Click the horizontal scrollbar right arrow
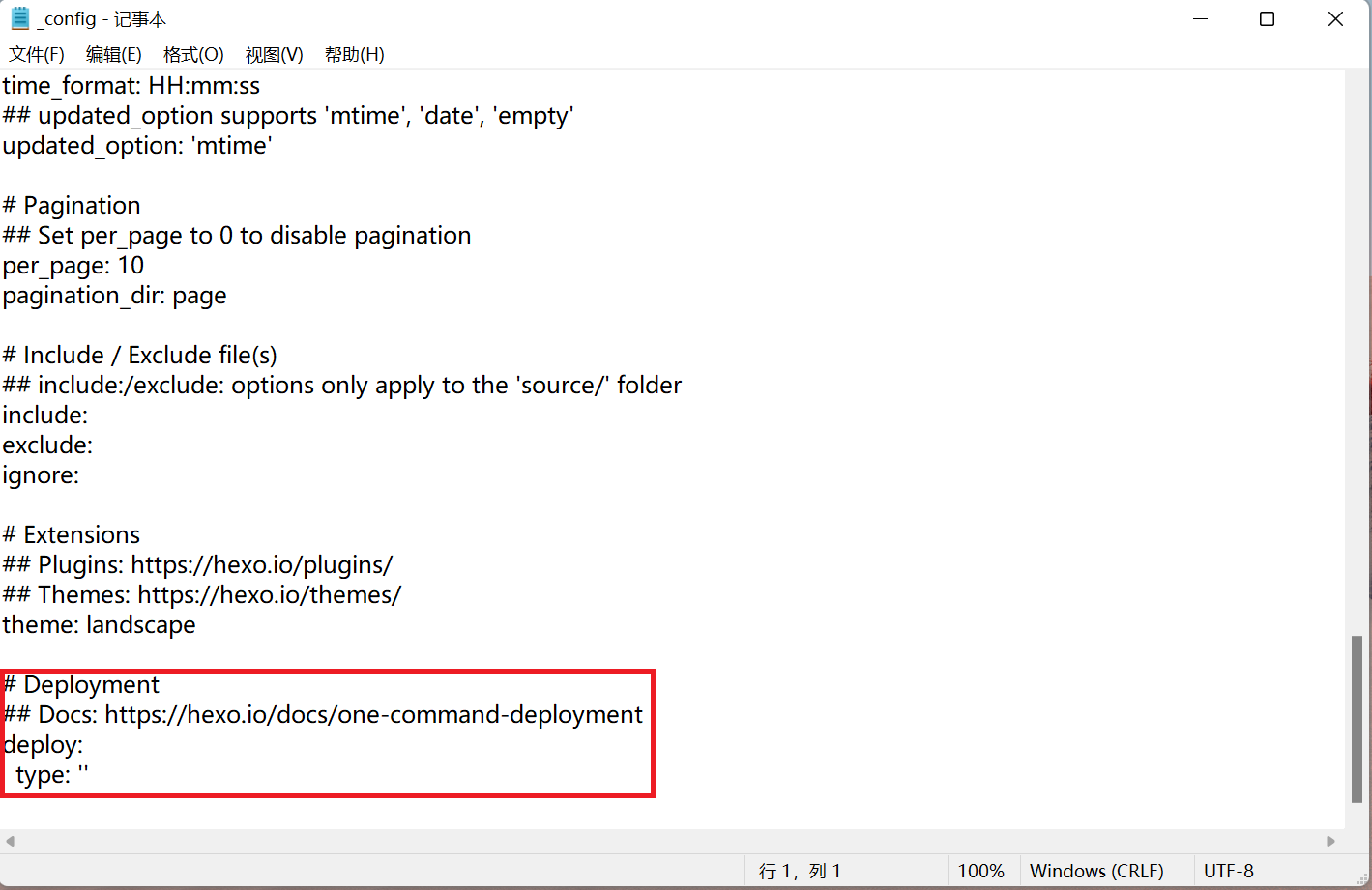The height and width of the screenshot is (890, 1372). [x=1330, y=841]
